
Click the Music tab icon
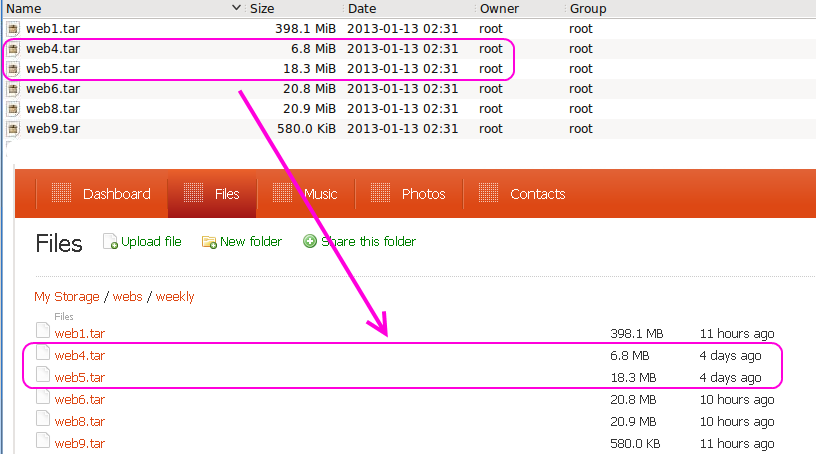click(283, 193)
